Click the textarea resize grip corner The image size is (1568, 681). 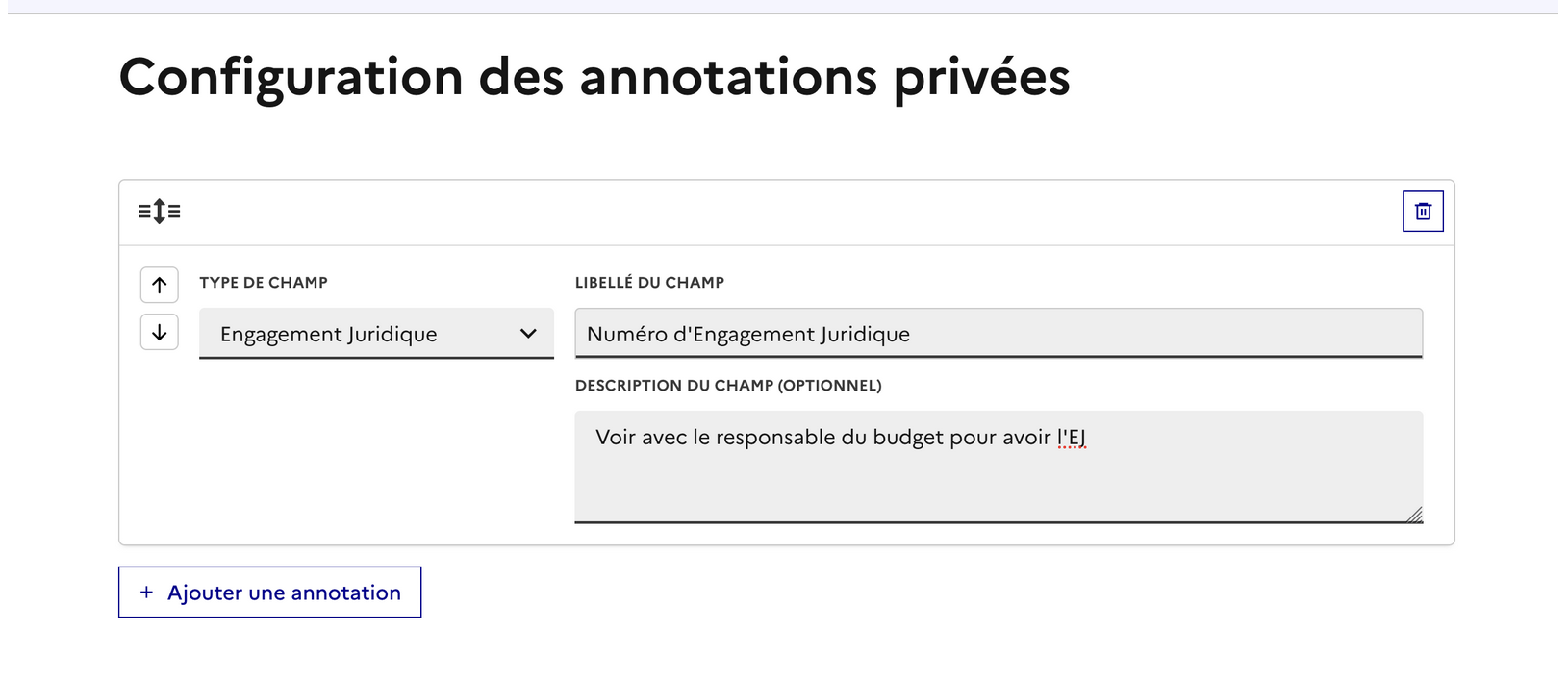pyautogui.click(x=1414, y=516)
